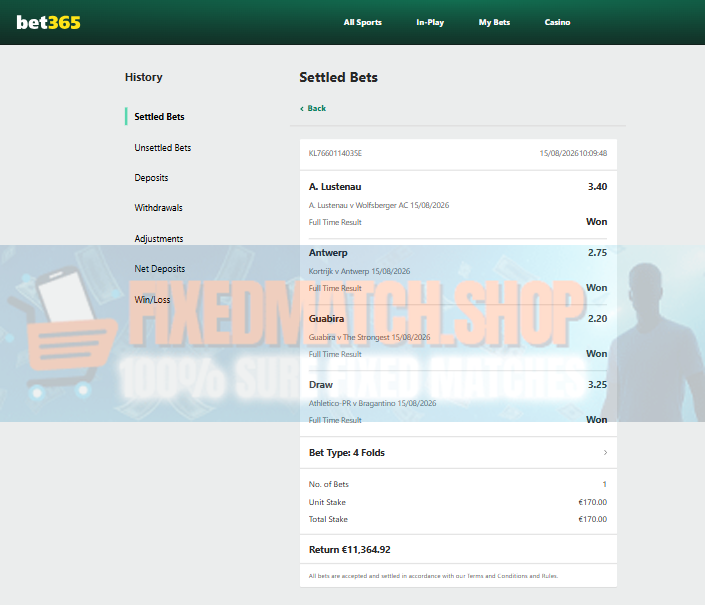705x605 pixels.
Task: Open the Casino tab
Action: [557, 22]
